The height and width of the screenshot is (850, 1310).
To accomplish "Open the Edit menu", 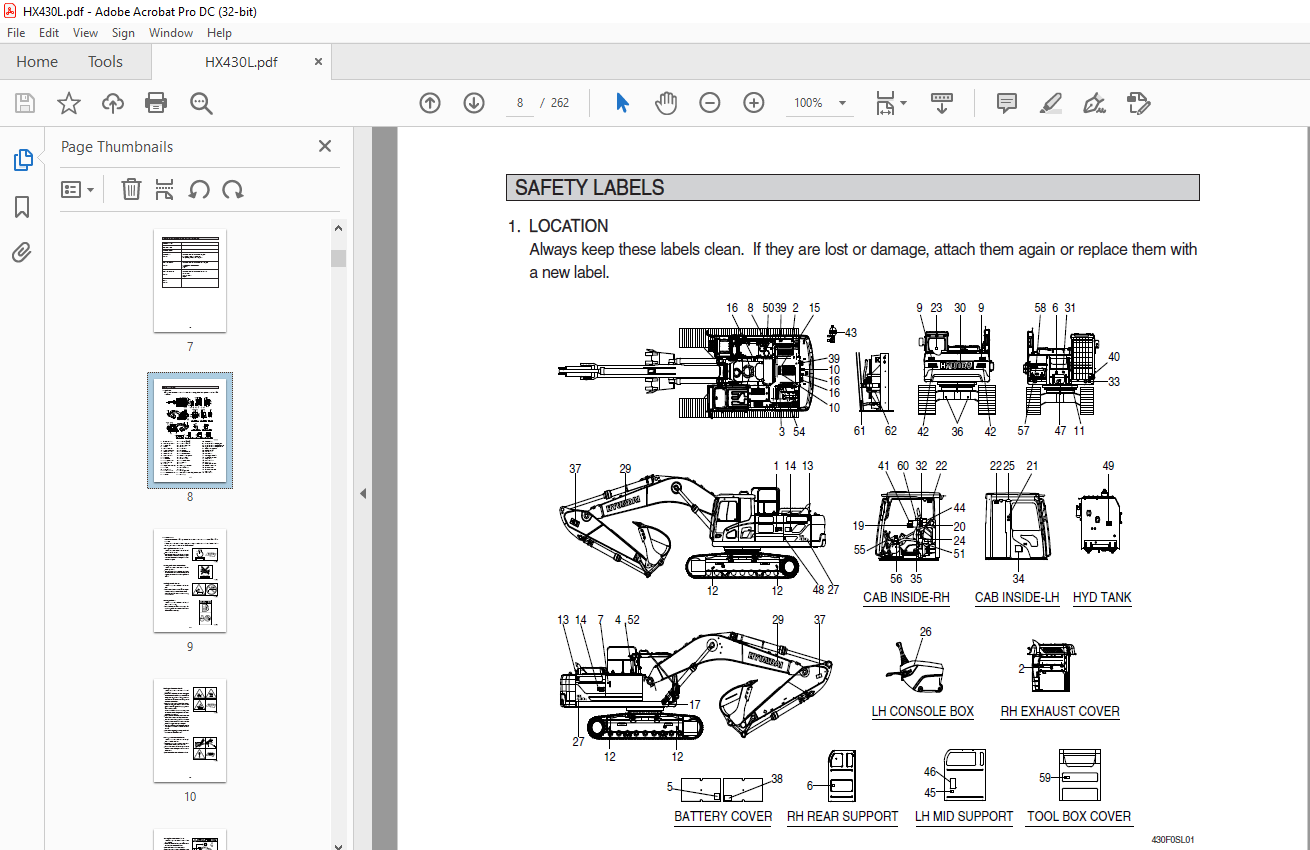I will 49,33.
